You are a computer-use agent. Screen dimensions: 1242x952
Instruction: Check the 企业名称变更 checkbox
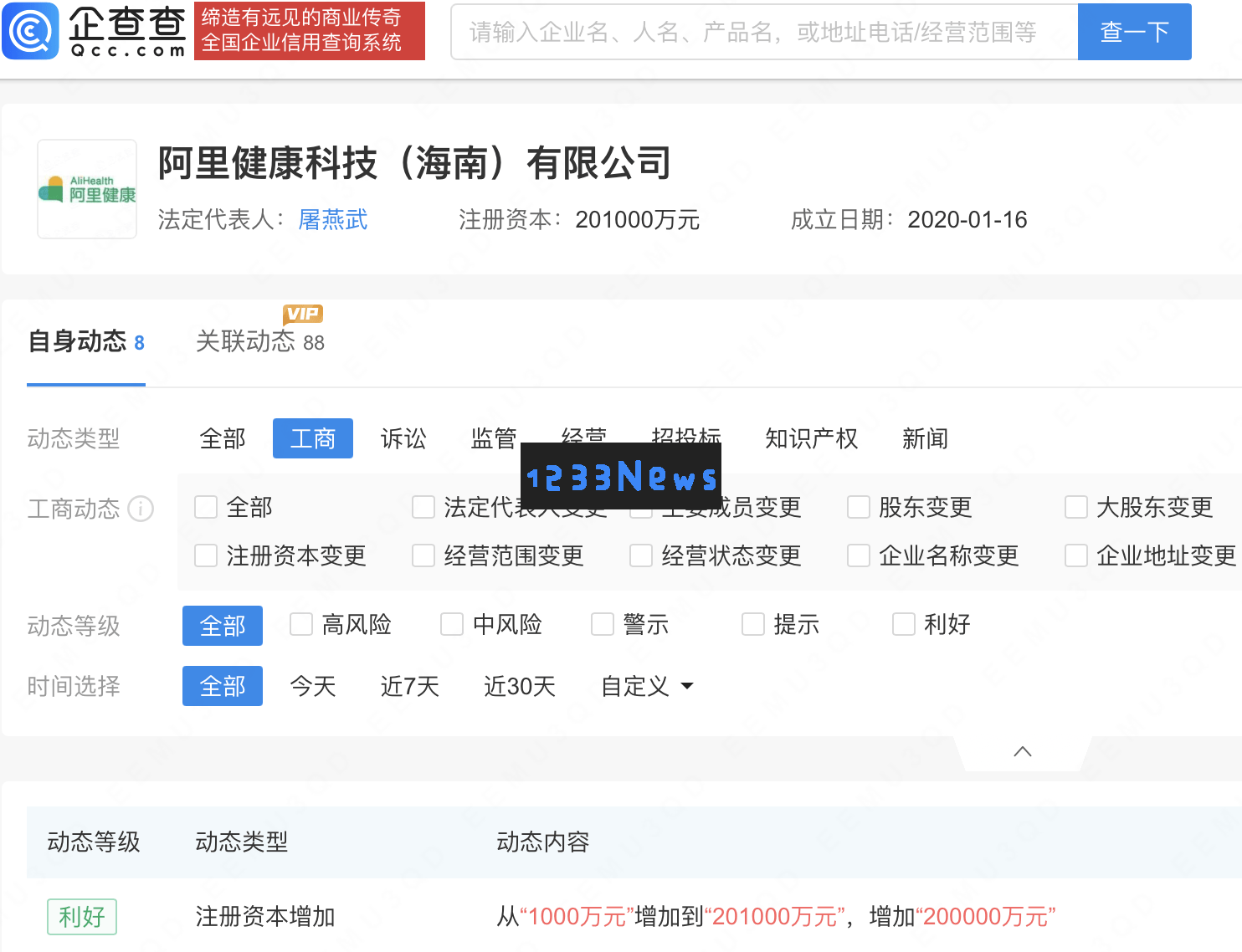pyautogui.click(x=859, y=555)
